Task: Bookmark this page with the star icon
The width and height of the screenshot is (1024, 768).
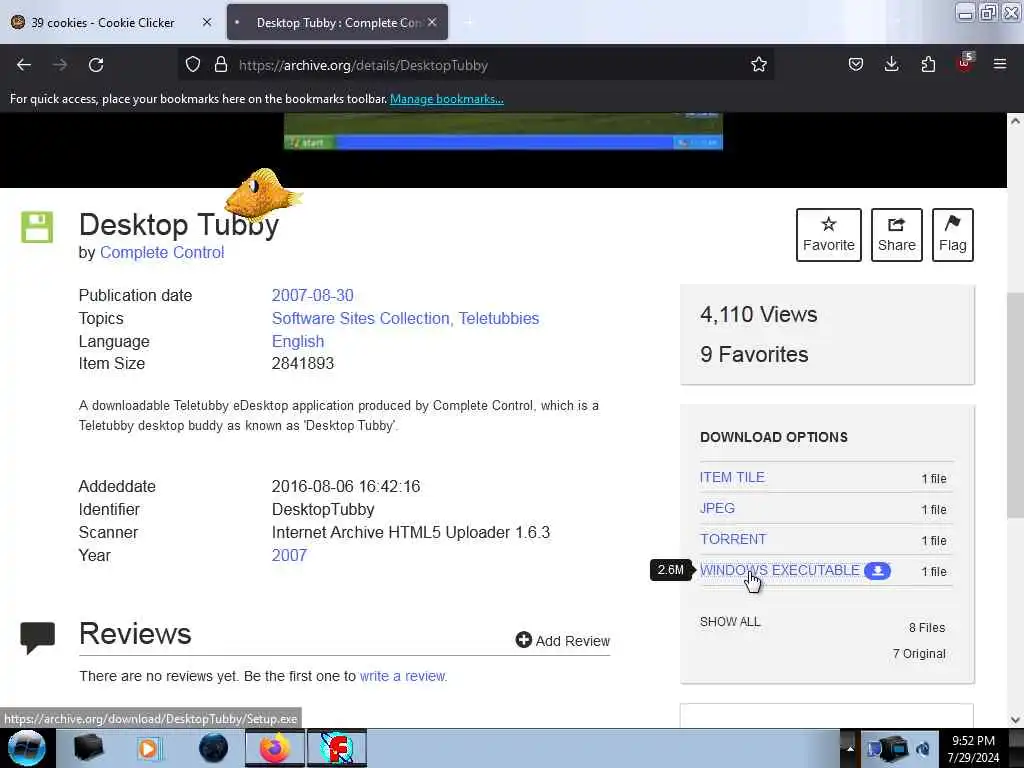Action: (x=758, y=65)
